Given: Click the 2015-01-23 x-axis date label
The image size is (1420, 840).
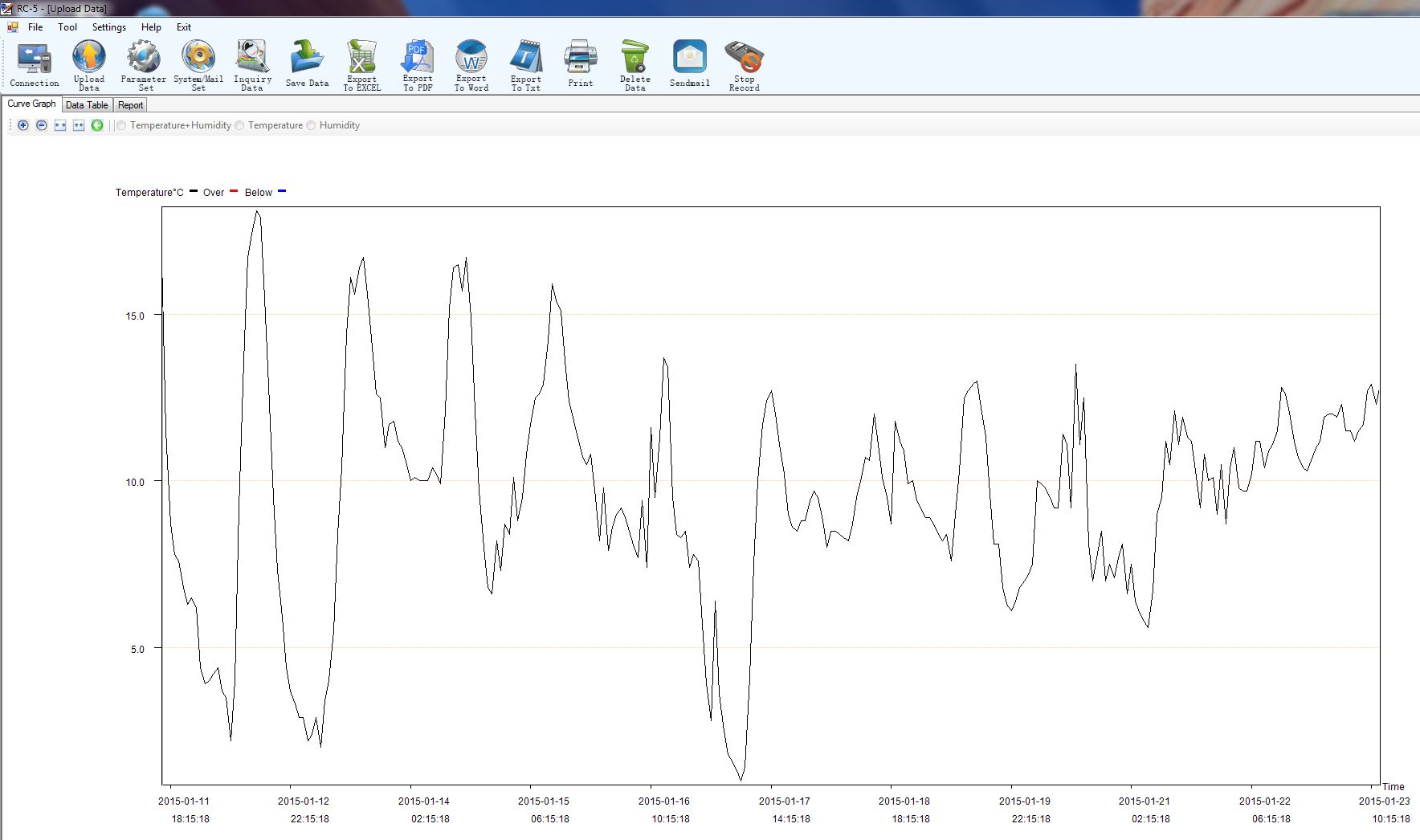Looking at the screenshot, I should tap(1385, 801).
